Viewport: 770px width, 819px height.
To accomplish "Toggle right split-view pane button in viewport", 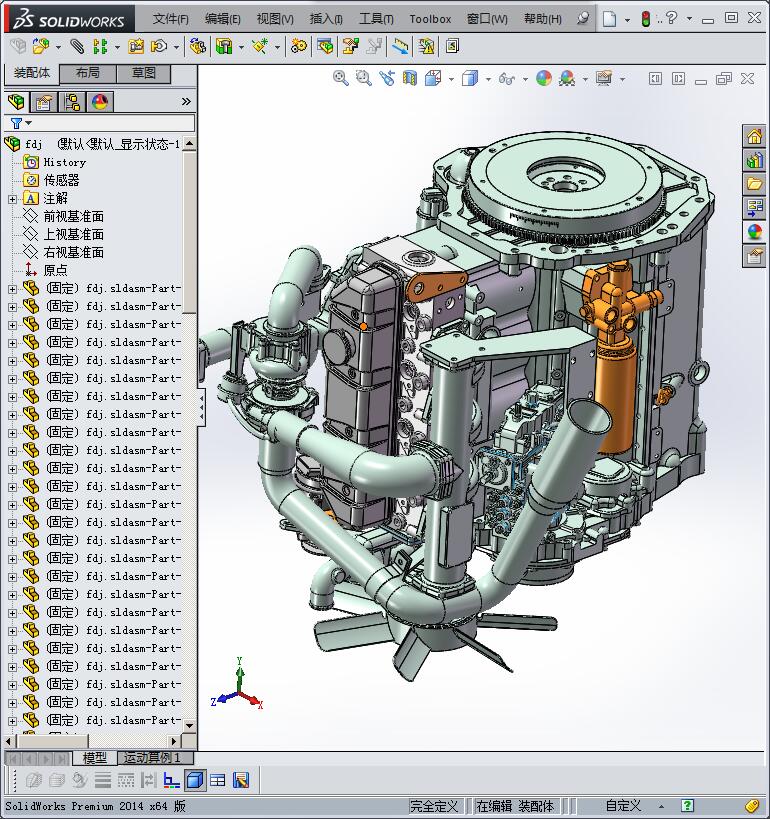I will click(x=678, y=78).
